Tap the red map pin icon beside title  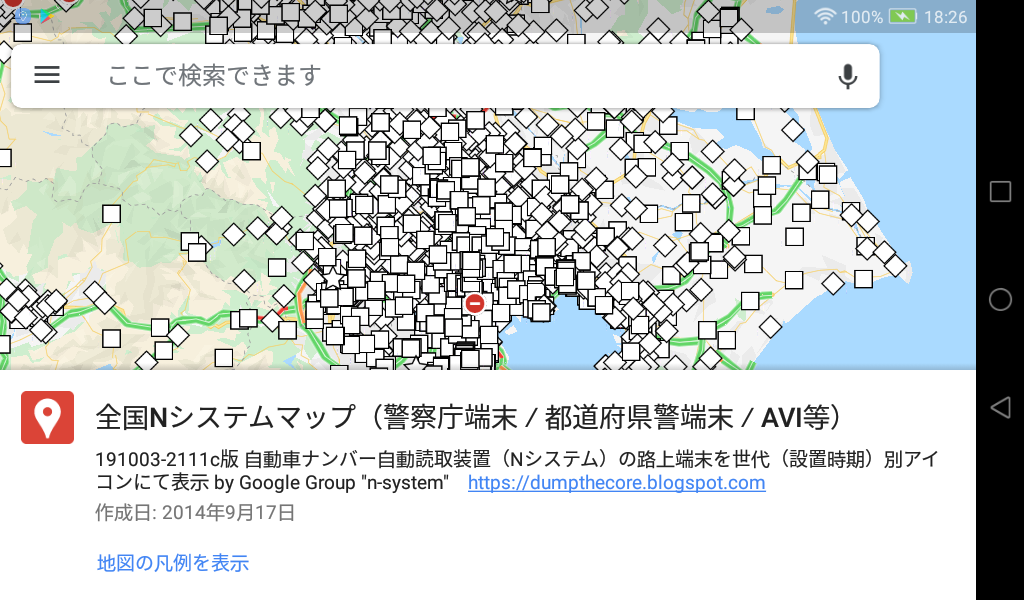point(48,417)
